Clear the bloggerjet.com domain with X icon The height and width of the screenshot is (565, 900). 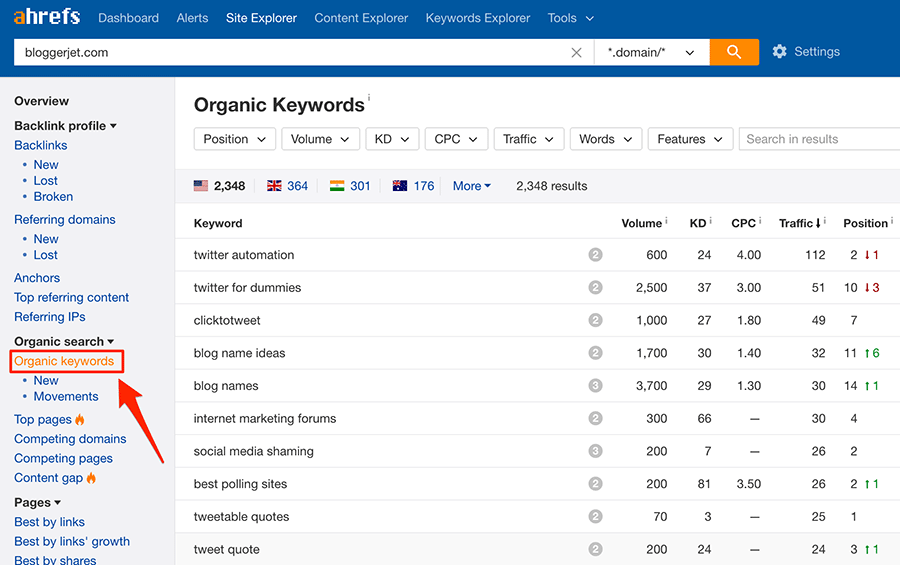coord(576,53)
